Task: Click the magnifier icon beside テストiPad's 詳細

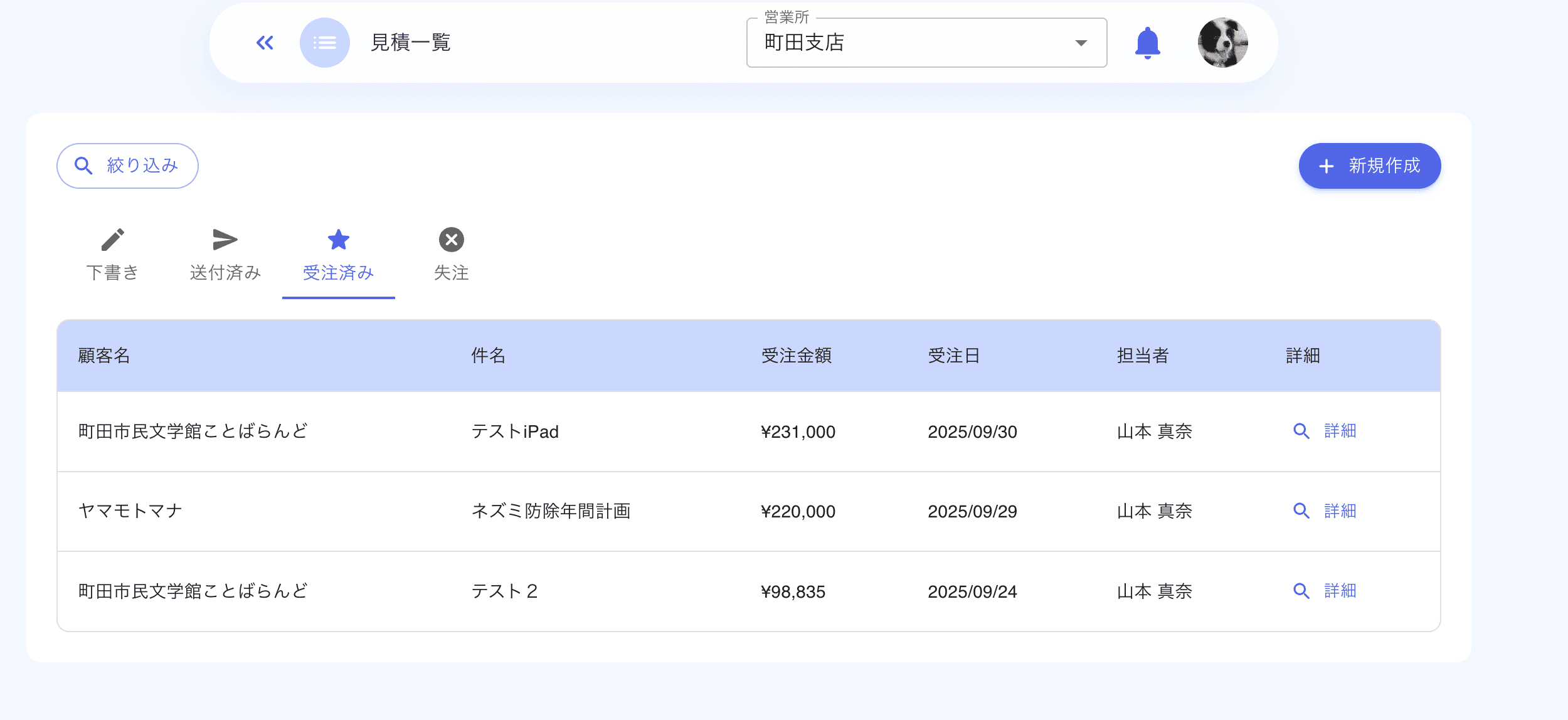Action: (x=1301, y=431)
